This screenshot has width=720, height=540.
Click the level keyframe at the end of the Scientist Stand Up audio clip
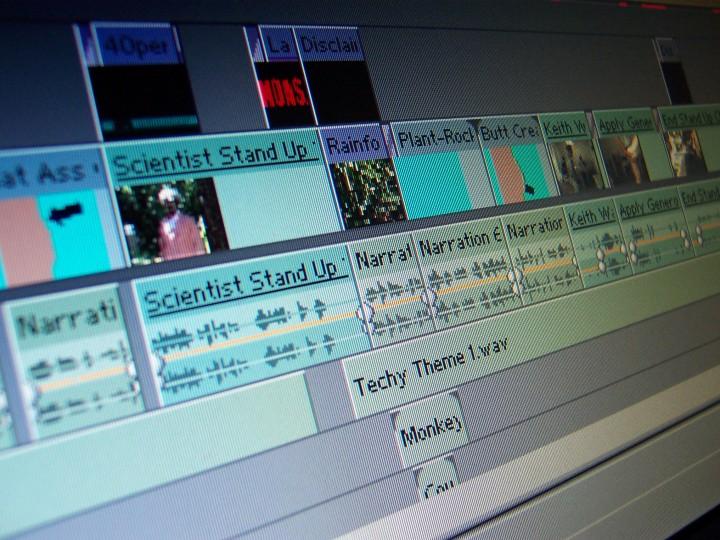tap(364, 315)
